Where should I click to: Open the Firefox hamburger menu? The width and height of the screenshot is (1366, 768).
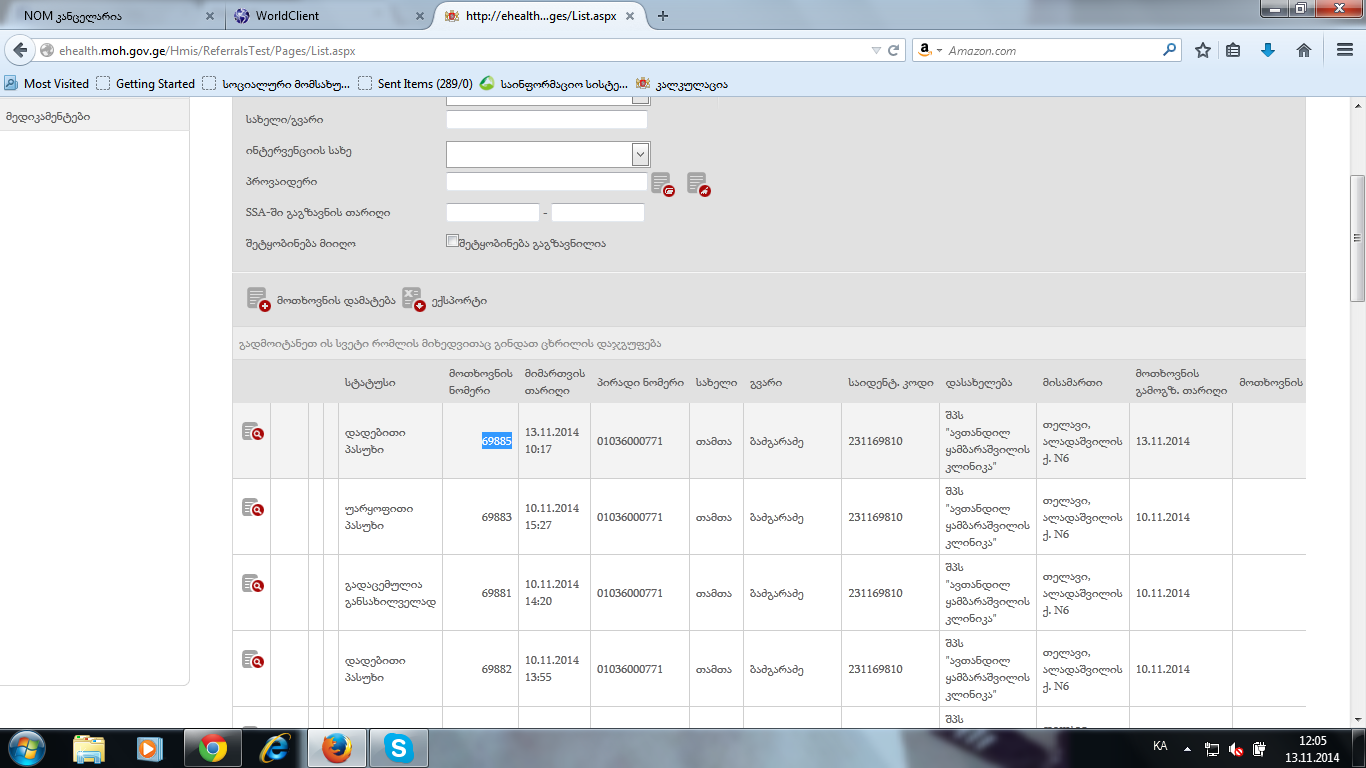1345,50
